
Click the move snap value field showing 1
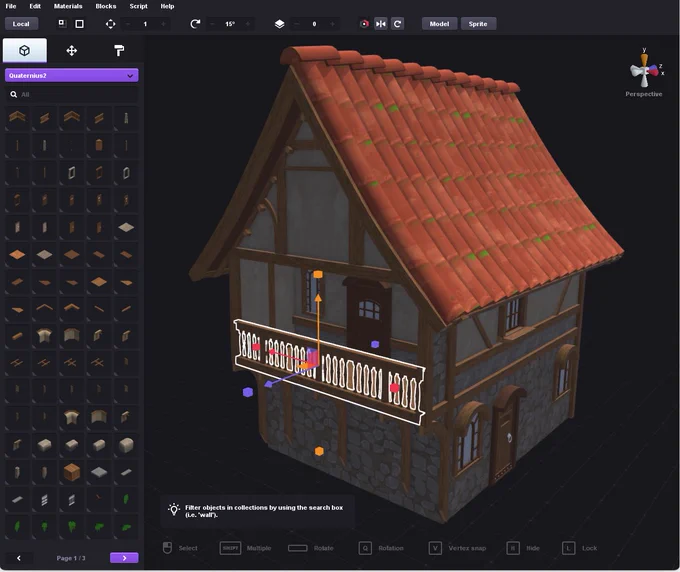[x=145, y=24]
